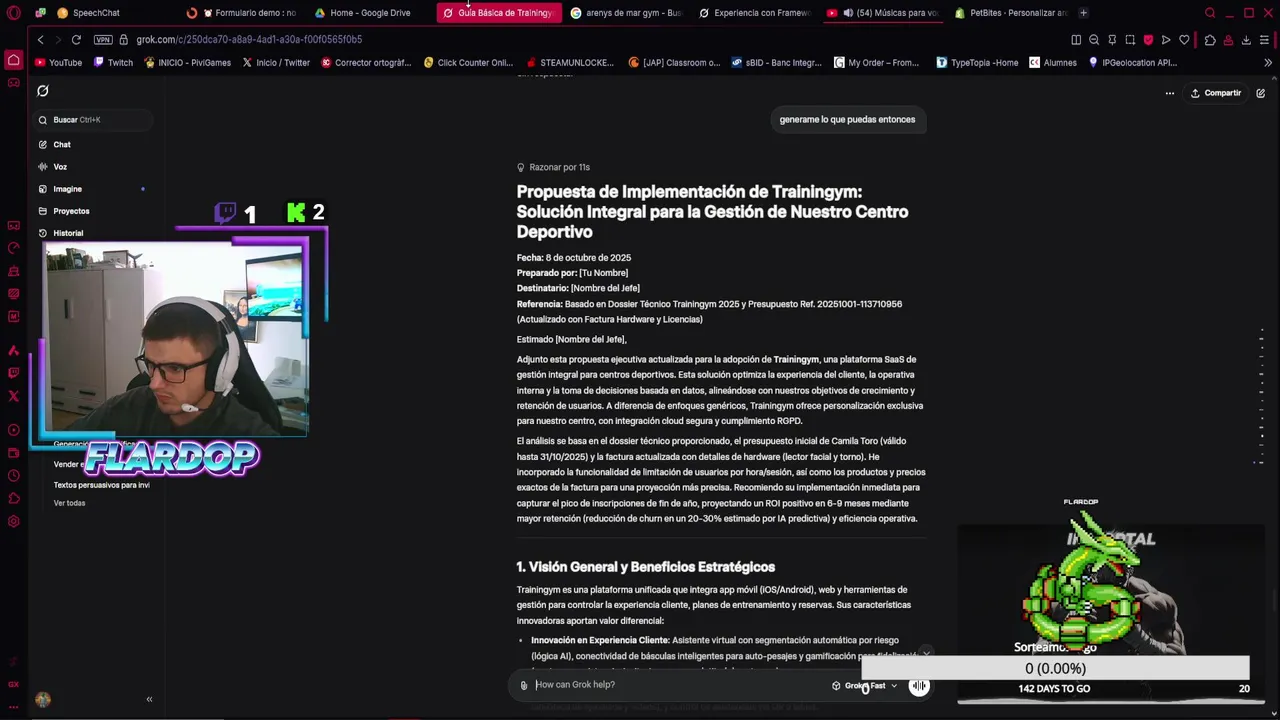Click the 'generame lo que puedas entonces' user message
The height and width of the screenshot is (720, 1280).
pos(847,120)
